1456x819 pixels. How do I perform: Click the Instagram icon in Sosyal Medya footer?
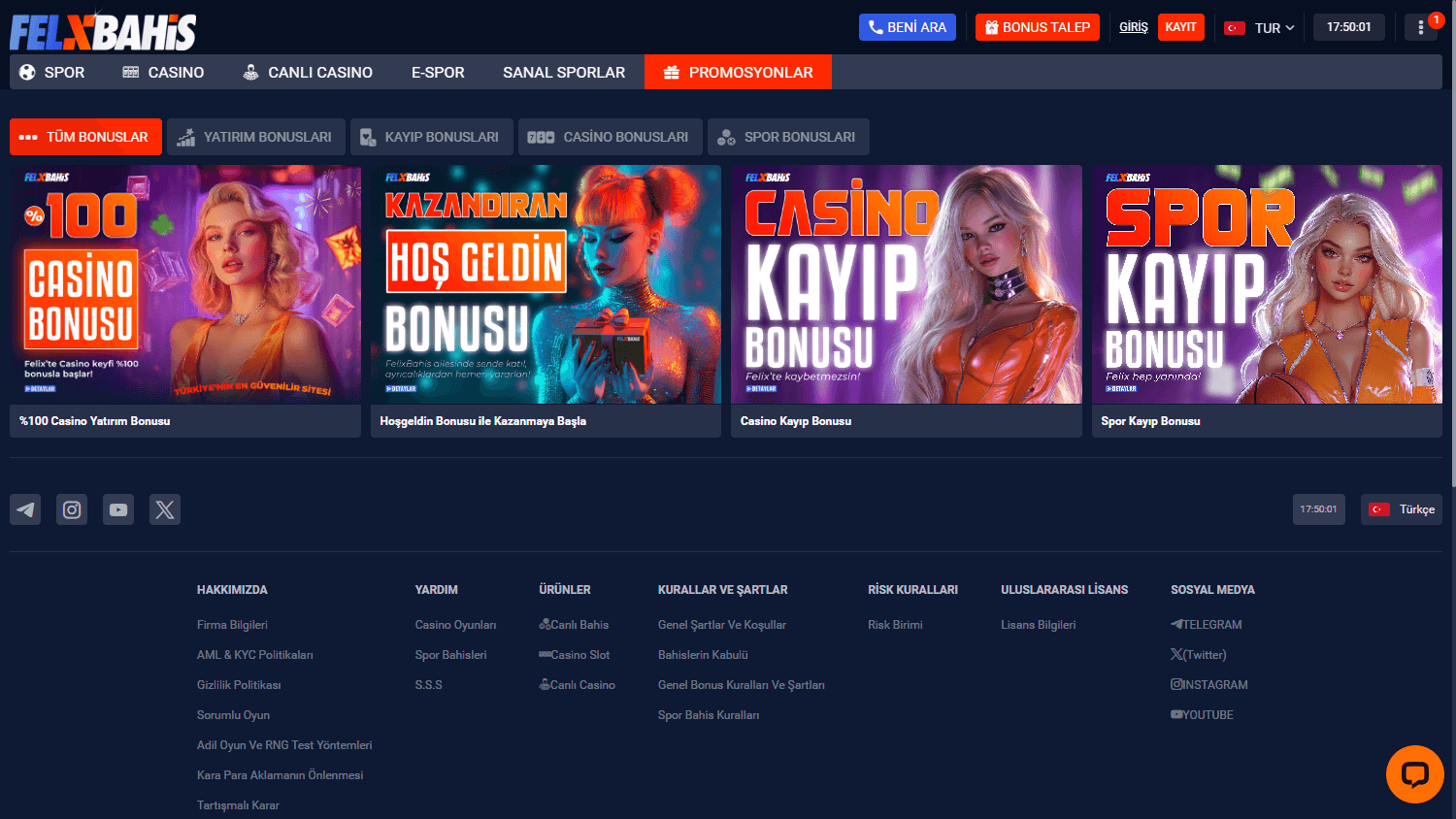click(x=1176, y=685)
